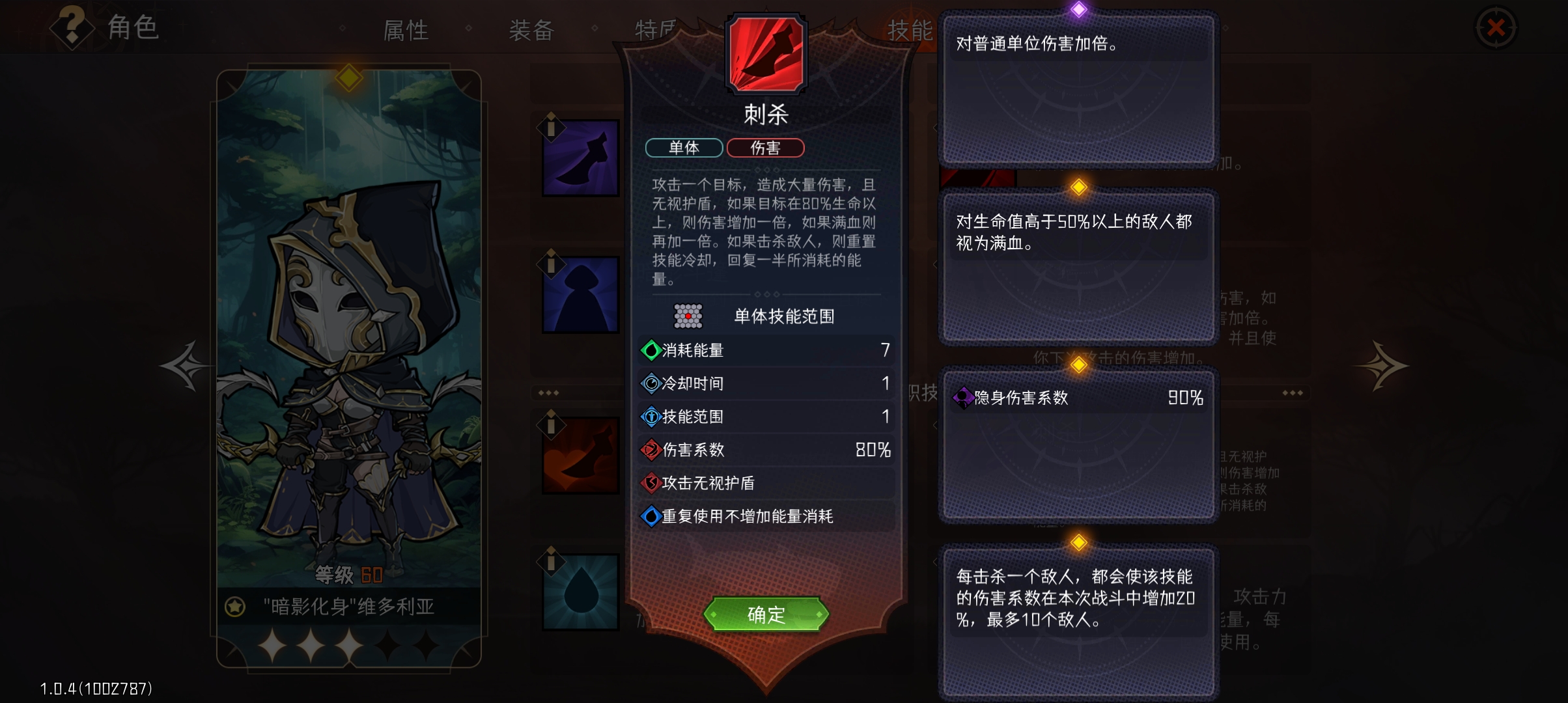The image size is (1568, 703).
Task: Close the character screen with X
Action: point(1496,28)
